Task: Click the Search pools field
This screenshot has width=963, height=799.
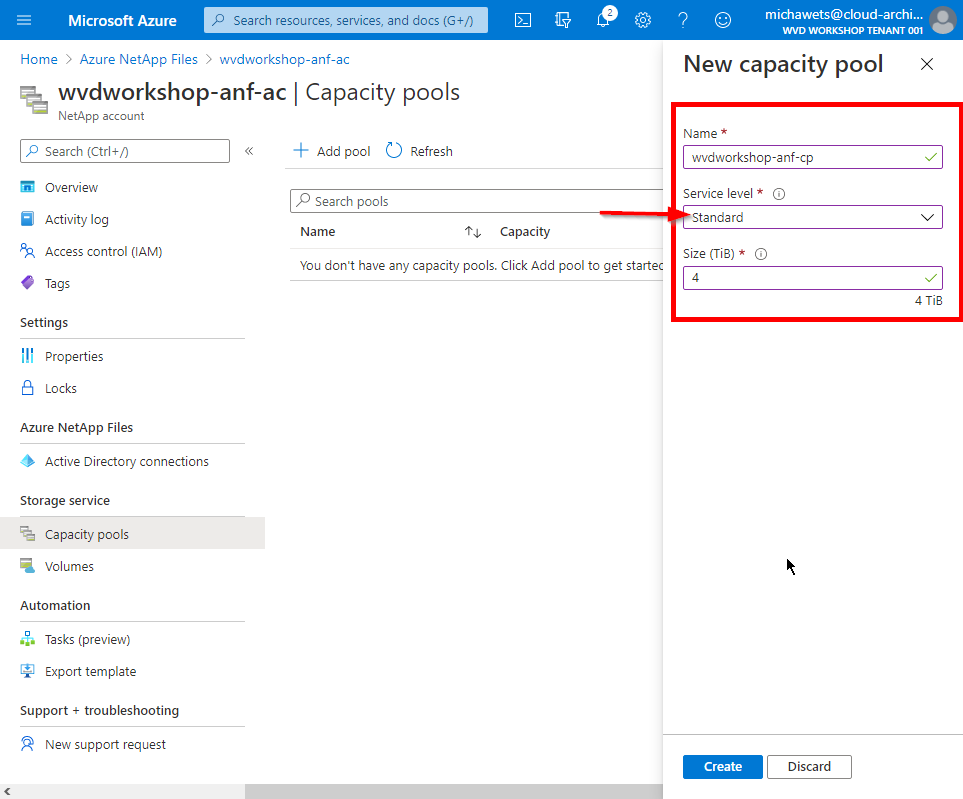Action: point(477,201)
